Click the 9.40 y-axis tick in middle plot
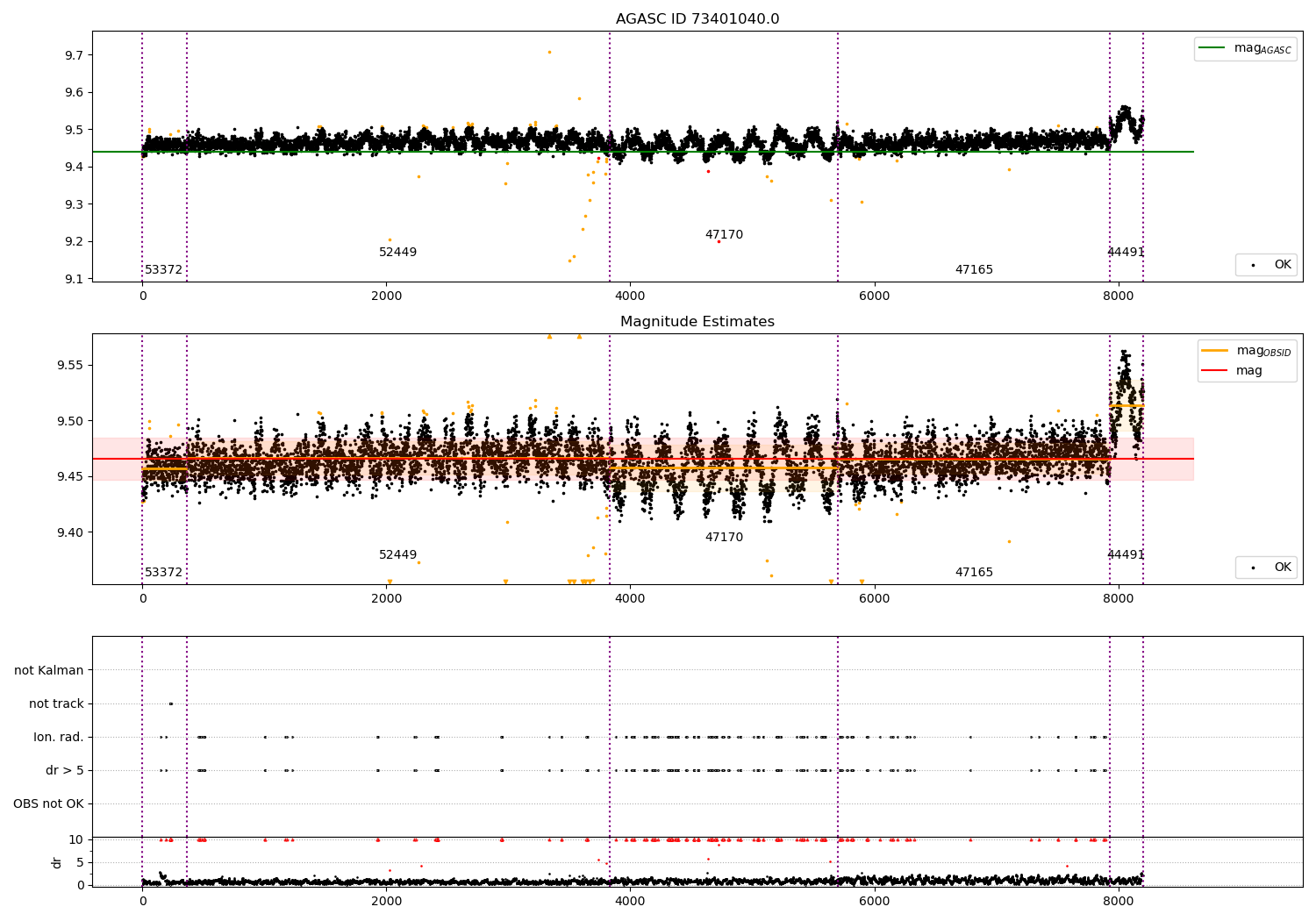 (71, 532)
